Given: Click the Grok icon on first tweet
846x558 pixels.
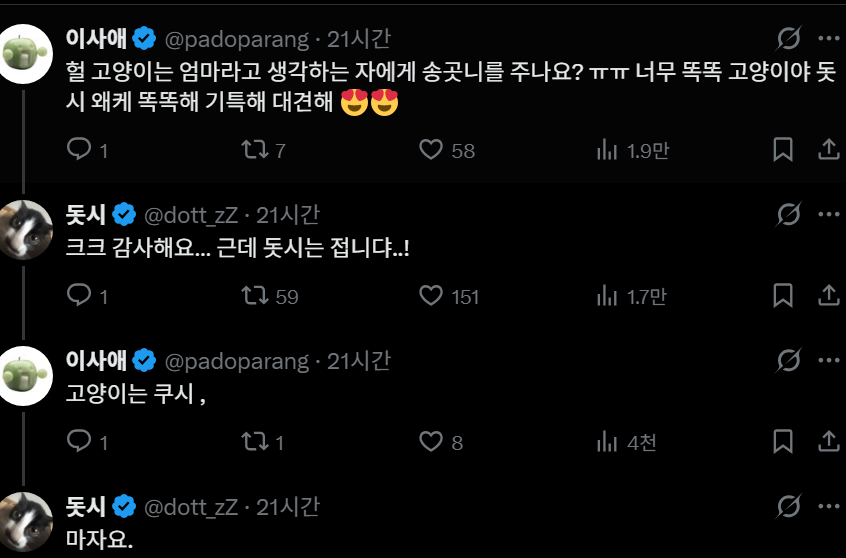Looking at the screenshot, I should [789, 39].
